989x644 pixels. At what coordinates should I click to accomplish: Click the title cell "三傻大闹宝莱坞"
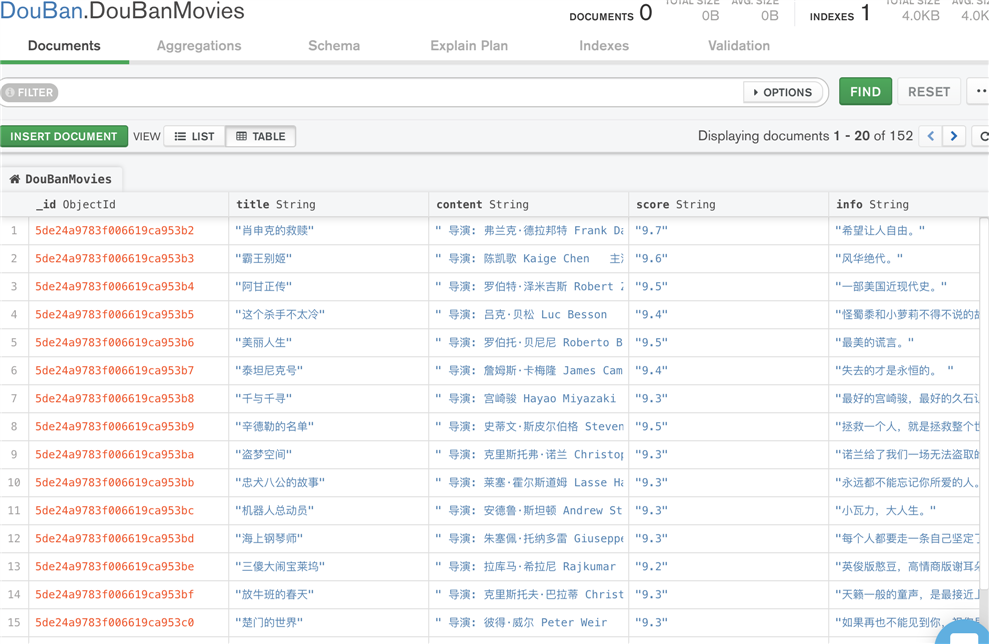click(x=328, y=566)
